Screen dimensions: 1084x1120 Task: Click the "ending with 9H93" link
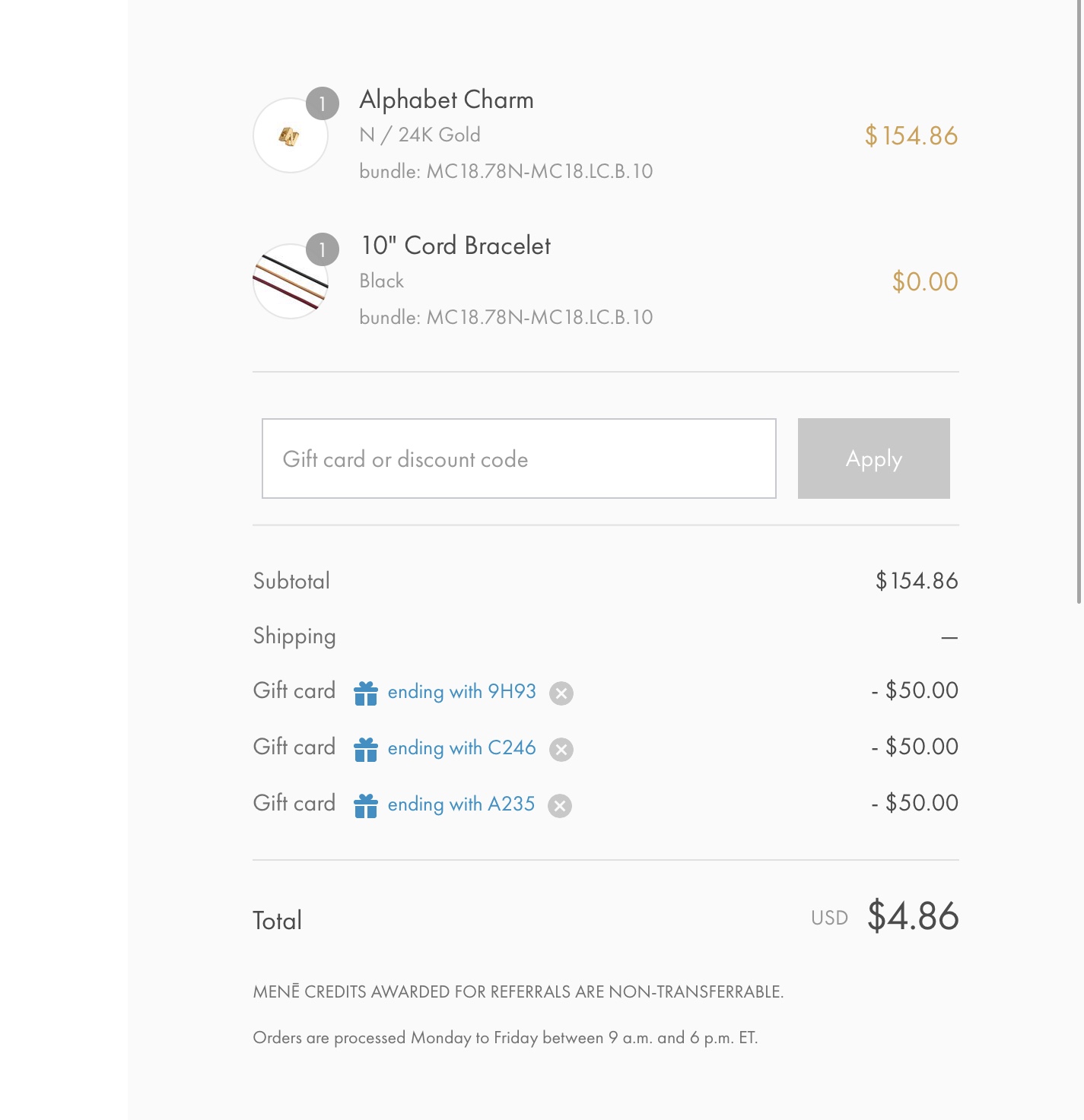[462, 691]
